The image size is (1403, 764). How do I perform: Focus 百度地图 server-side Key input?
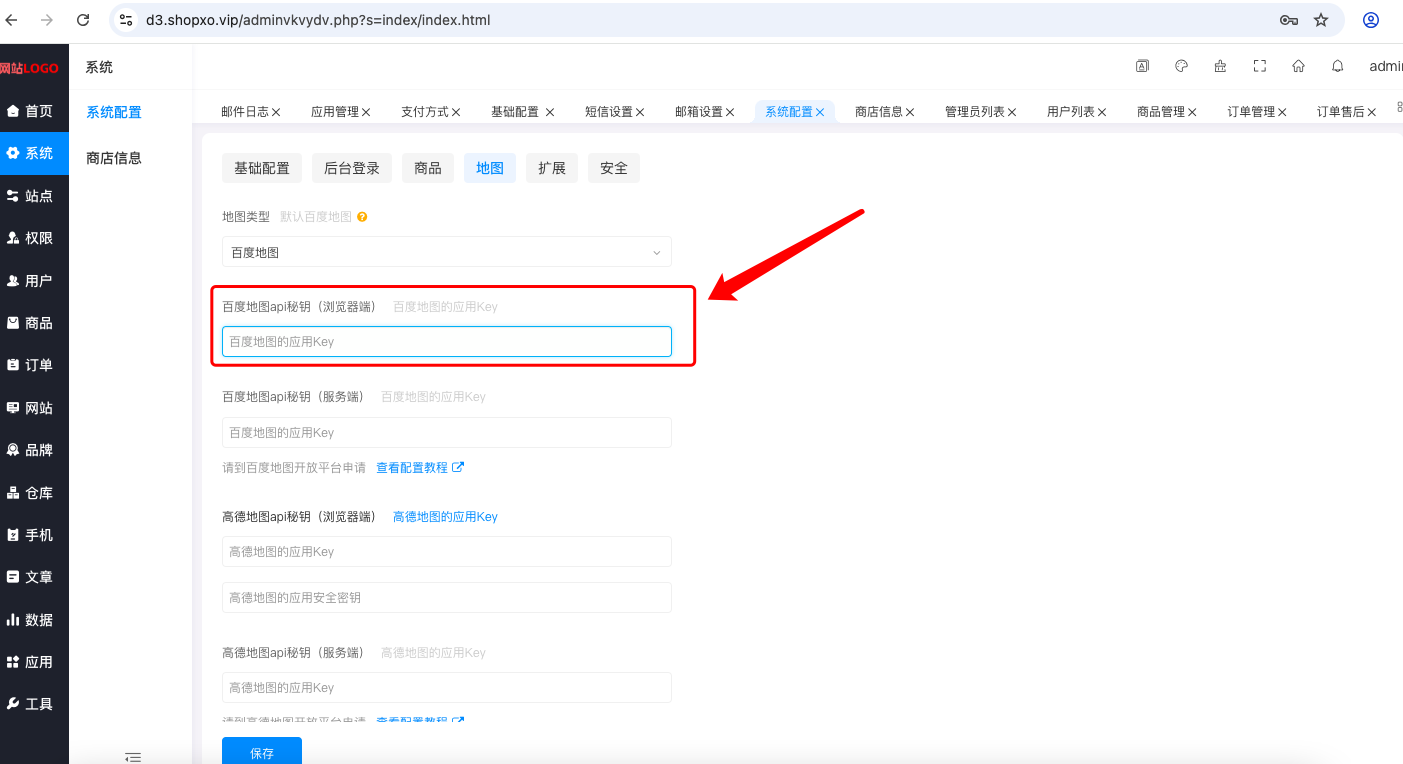pyautogui.click(x=447, y=432)
